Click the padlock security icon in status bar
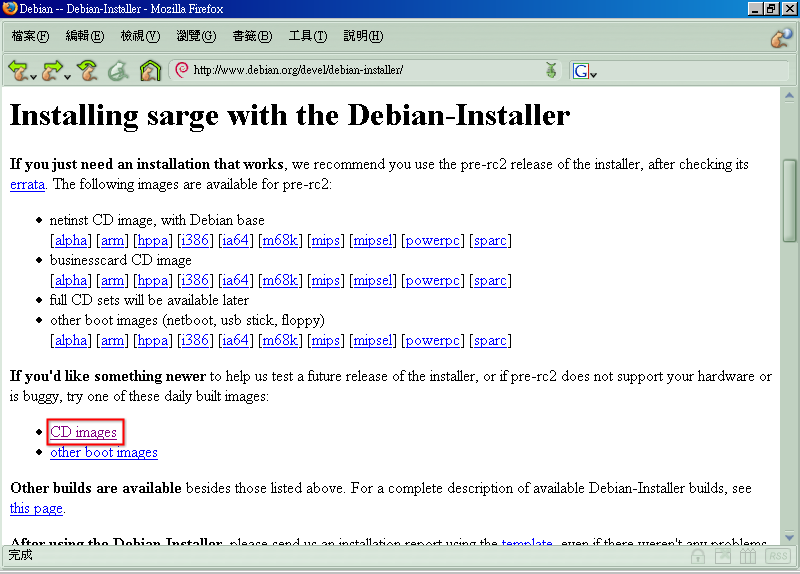 click(698, 556)
